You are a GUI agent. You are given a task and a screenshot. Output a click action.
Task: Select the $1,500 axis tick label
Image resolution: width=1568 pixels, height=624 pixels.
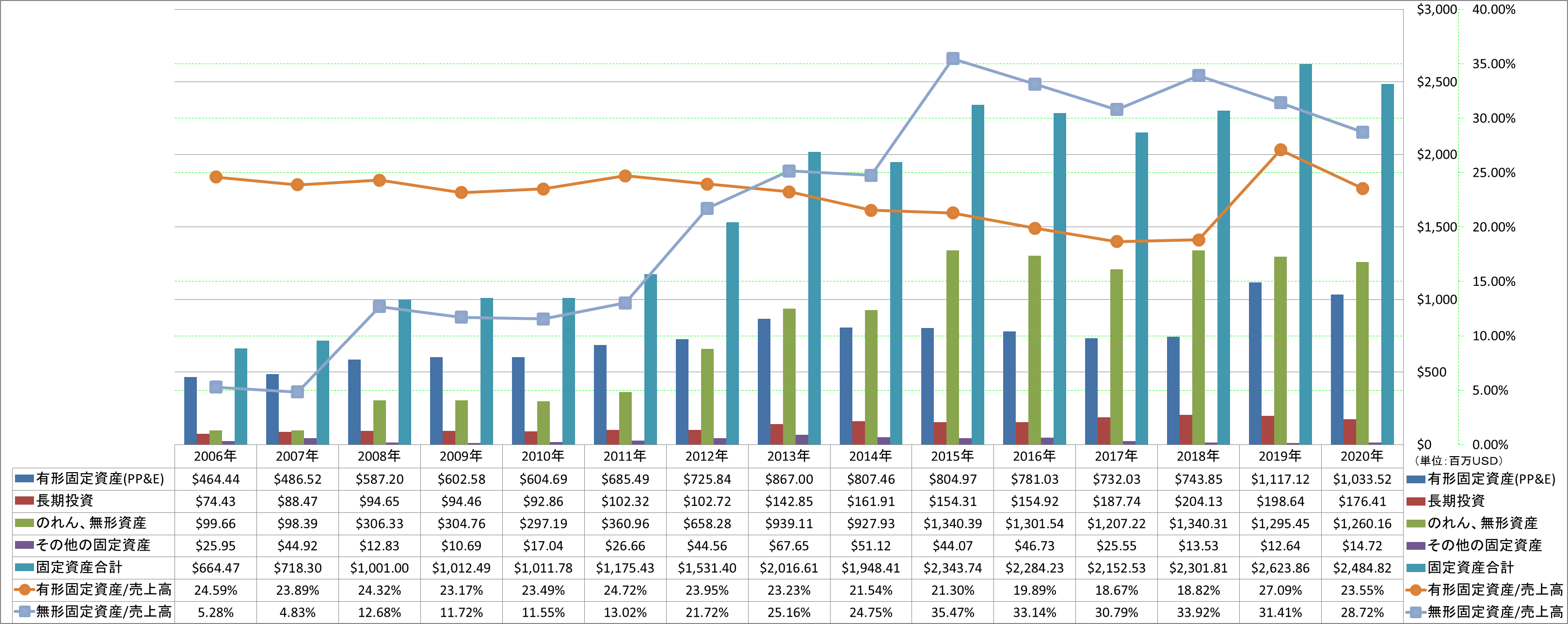pyautogui.click(x=1437, y=227)
